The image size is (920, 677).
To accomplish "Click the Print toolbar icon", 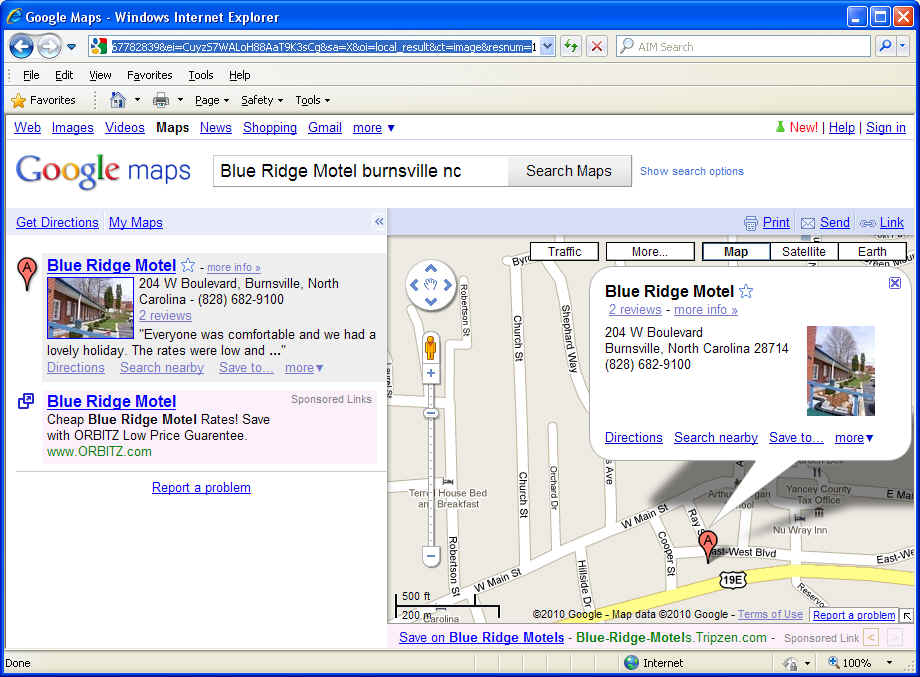I will pyautogui.click(x=161, y=100).
